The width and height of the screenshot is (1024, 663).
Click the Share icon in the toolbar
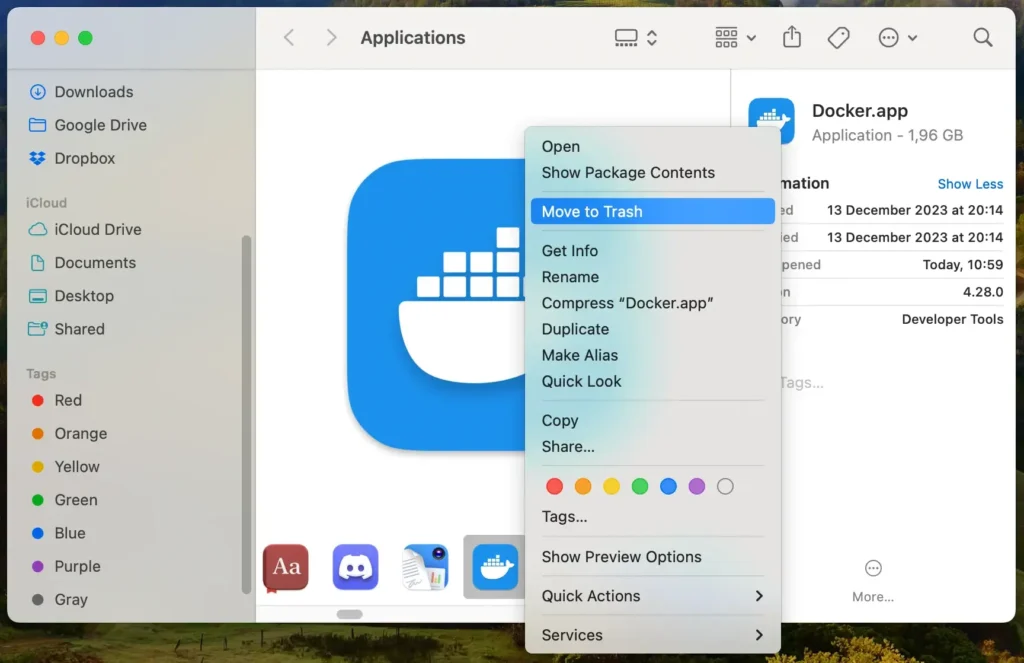(x=791, y=37)
